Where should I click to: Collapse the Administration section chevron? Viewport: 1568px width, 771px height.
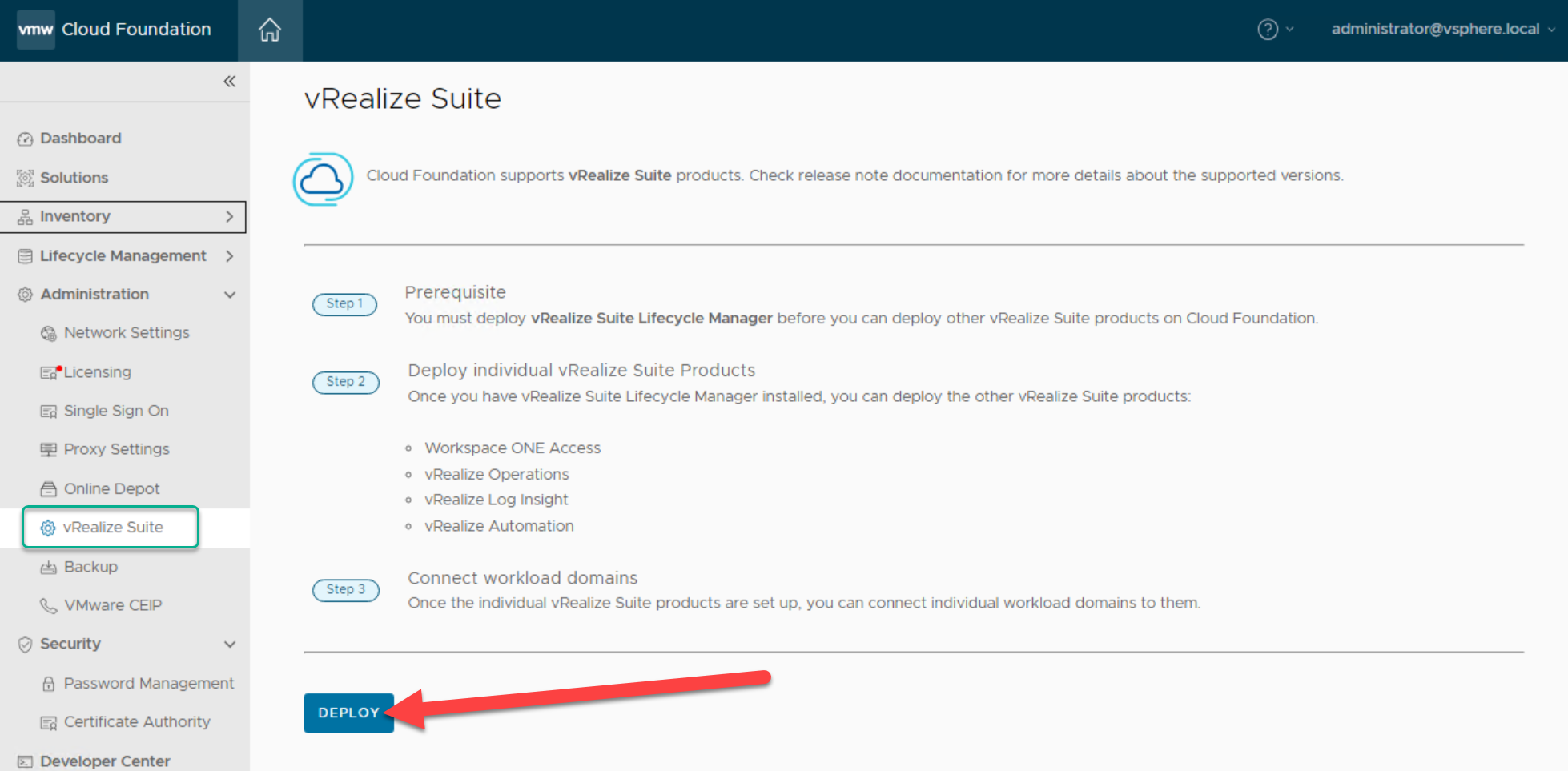pyautogui.click(x=230, y=295)
